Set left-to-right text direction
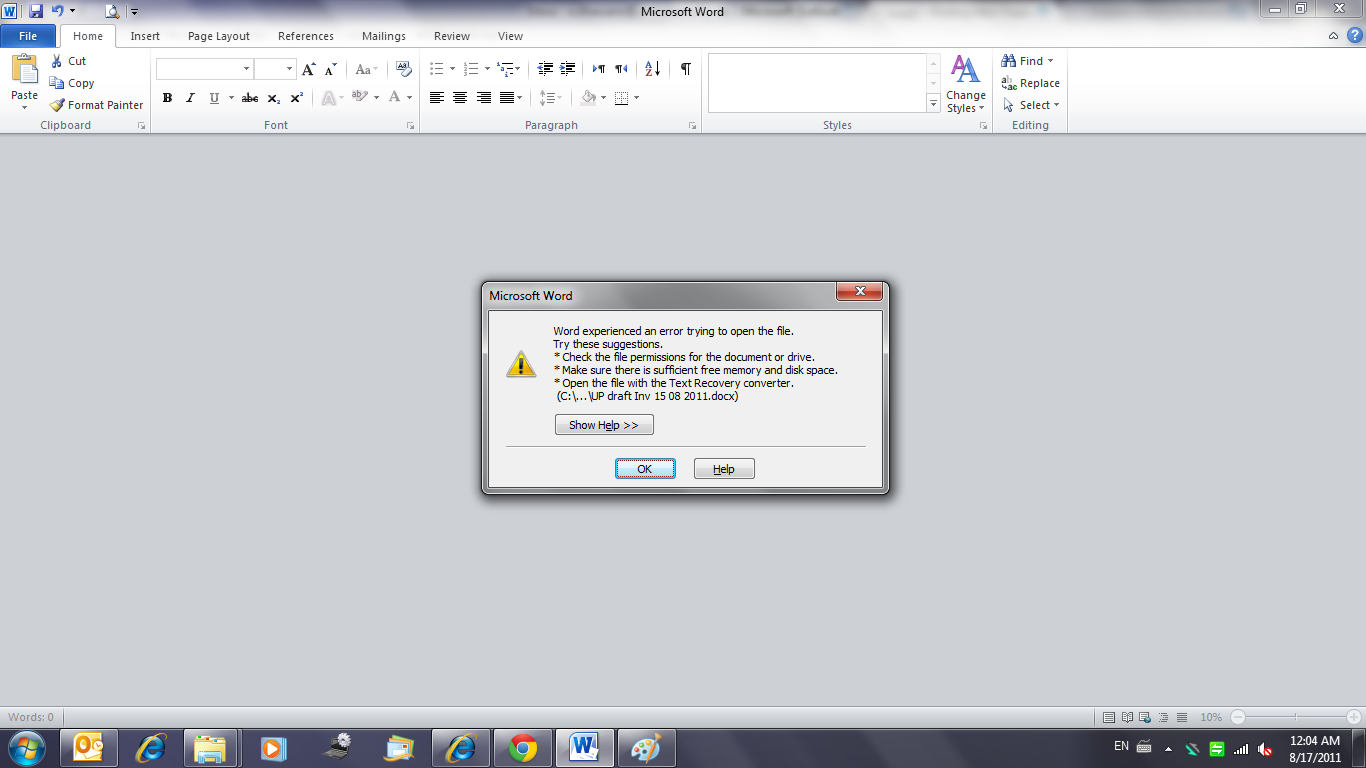Screen dimensions: 1366x768 click(x=598, y=69)
